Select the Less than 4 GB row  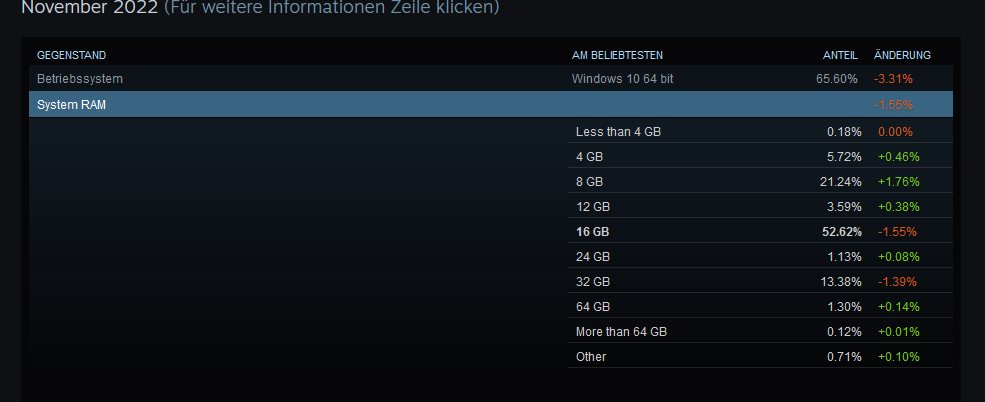(x=760, y=131)
